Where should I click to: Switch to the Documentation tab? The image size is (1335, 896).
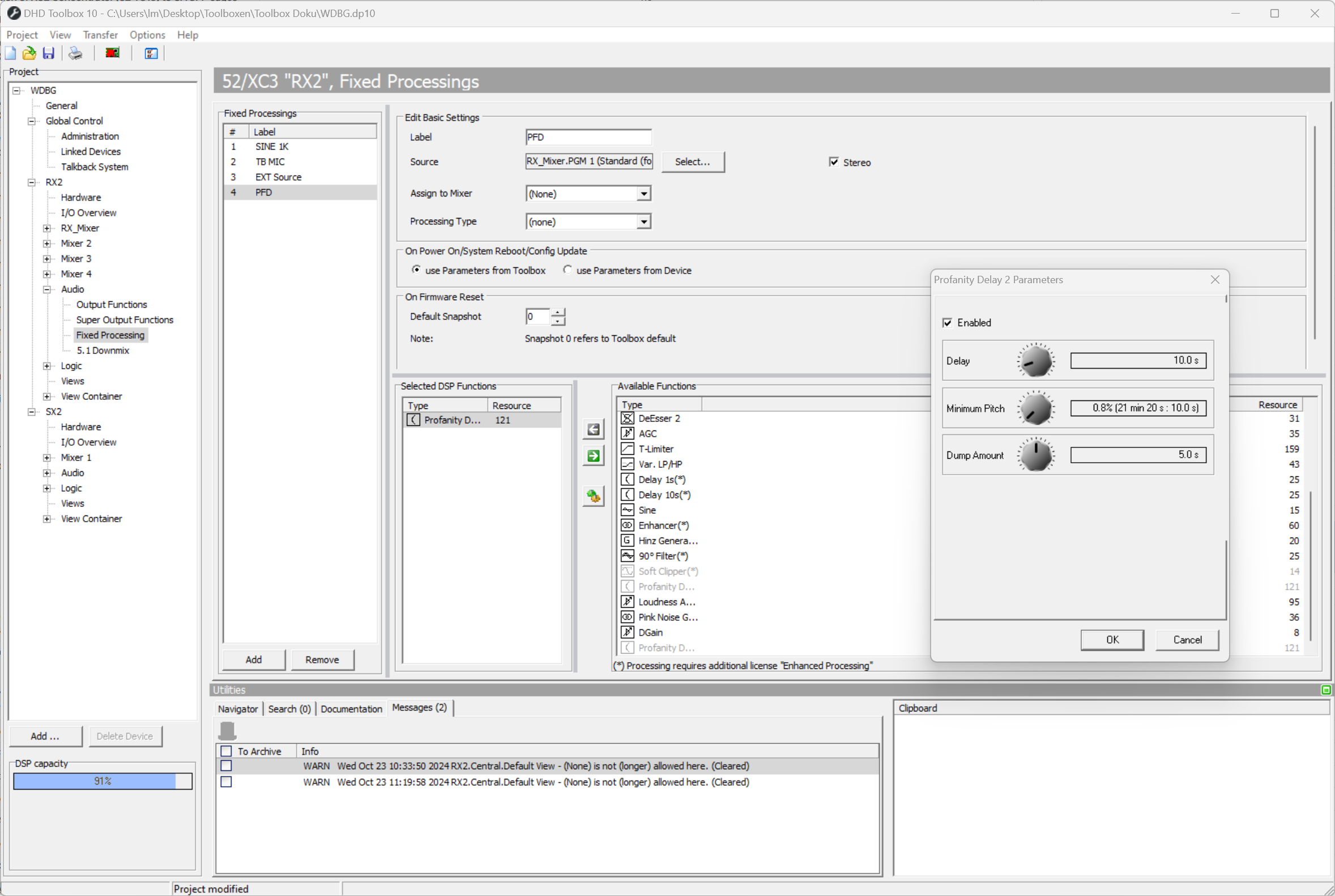pyautogui.click(x=351, y=709)
